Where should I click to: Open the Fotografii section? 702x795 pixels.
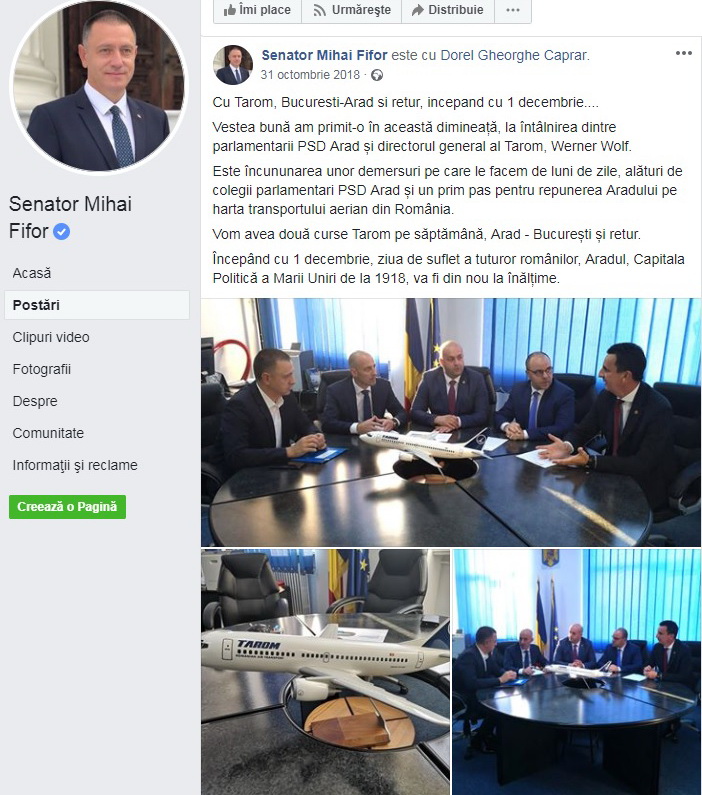click(x=42, y=369)
